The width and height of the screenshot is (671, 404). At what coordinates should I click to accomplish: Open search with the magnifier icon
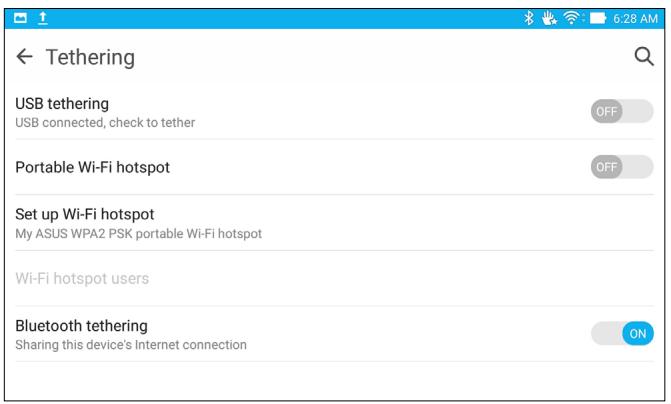(x=644, y=56)
